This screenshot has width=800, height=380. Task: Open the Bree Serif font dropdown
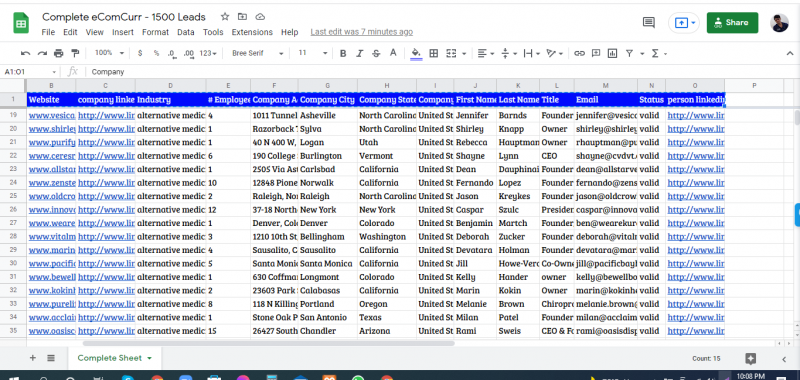coord(258,53)
